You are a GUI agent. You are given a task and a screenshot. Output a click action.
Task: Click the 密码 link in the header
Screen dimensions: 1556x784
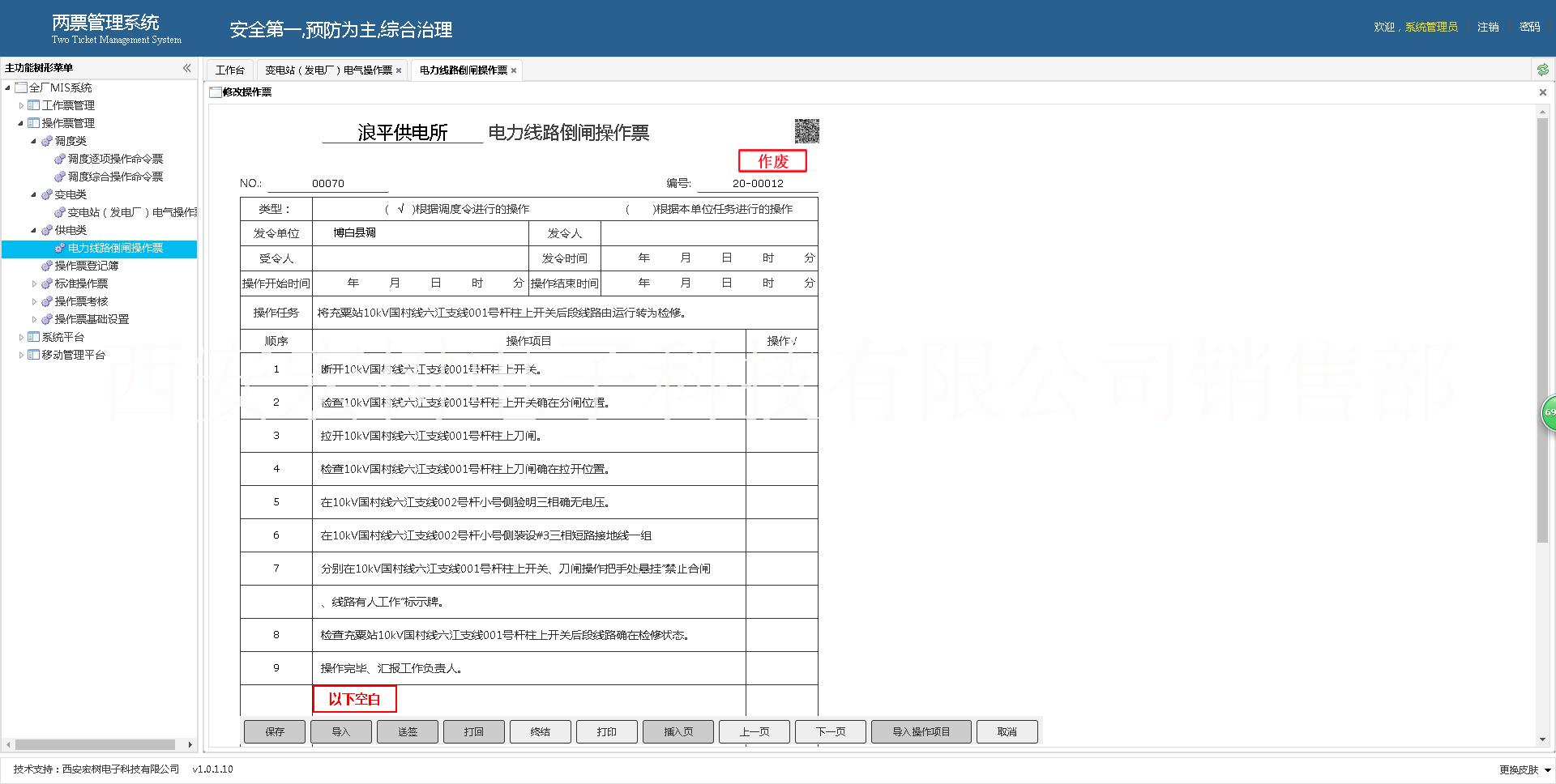pyautogui.click(x=1530, y=27)
